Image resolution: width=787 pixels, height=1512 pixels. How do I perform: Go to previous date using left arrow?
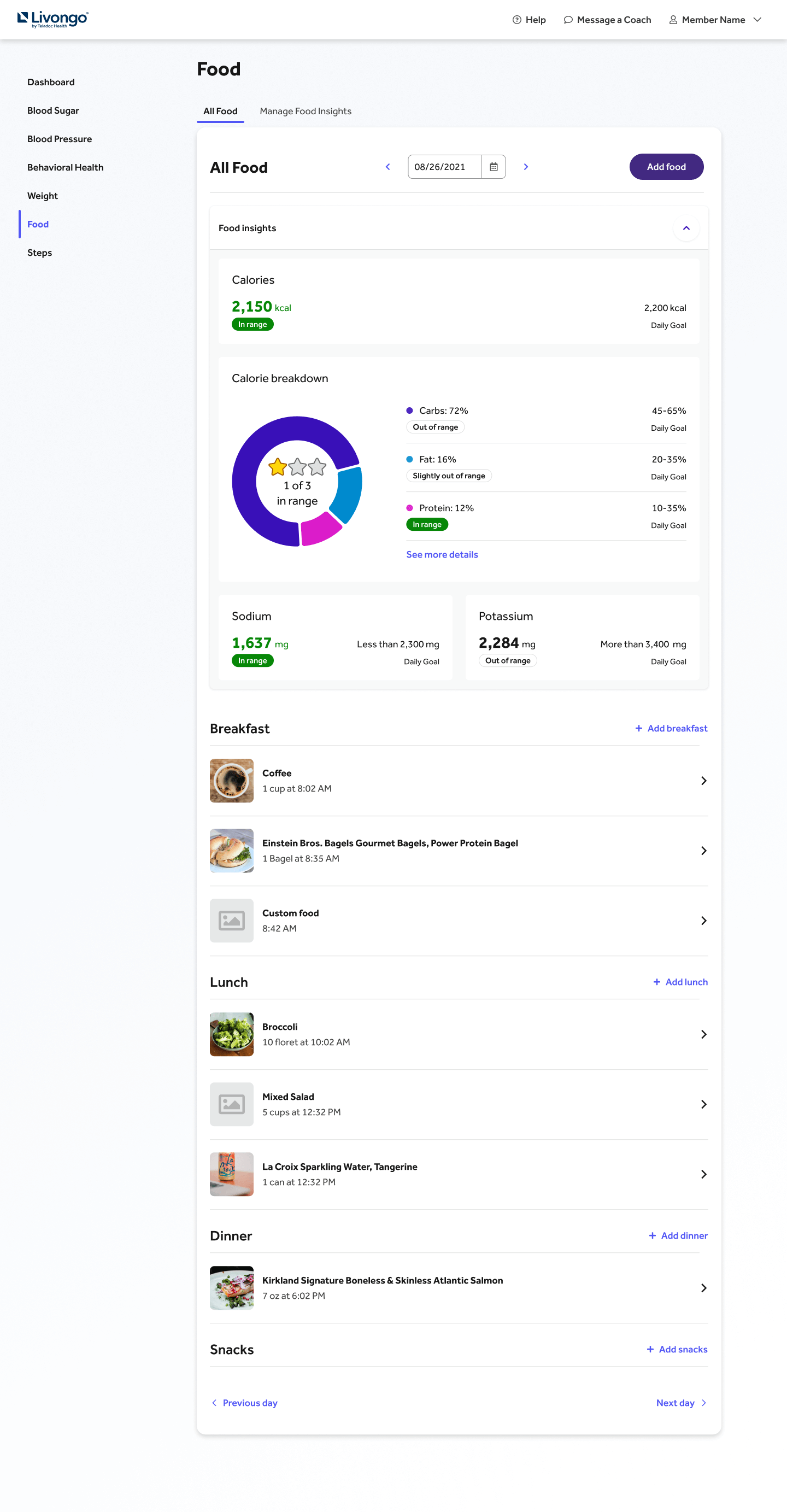coord(388,167)
